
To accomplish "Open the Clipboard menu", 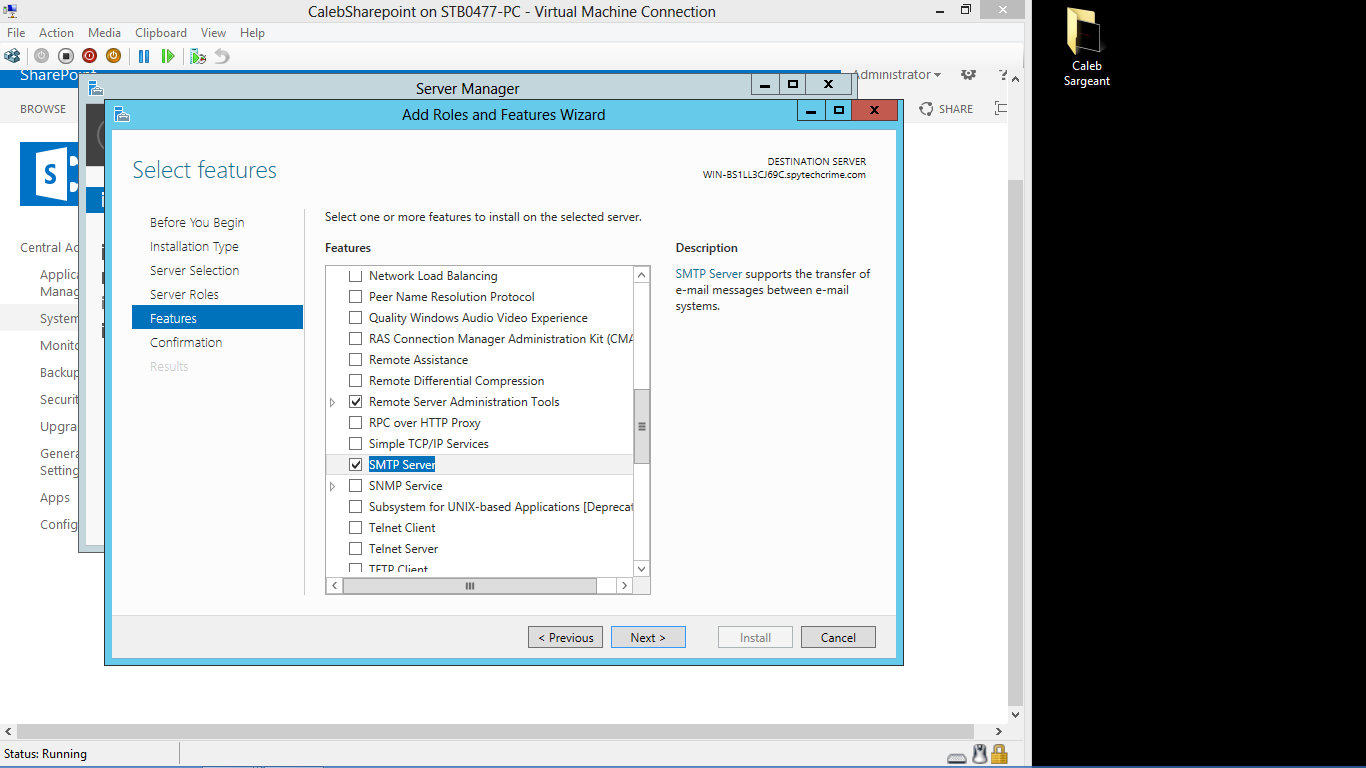I will (x=161, y=33).
